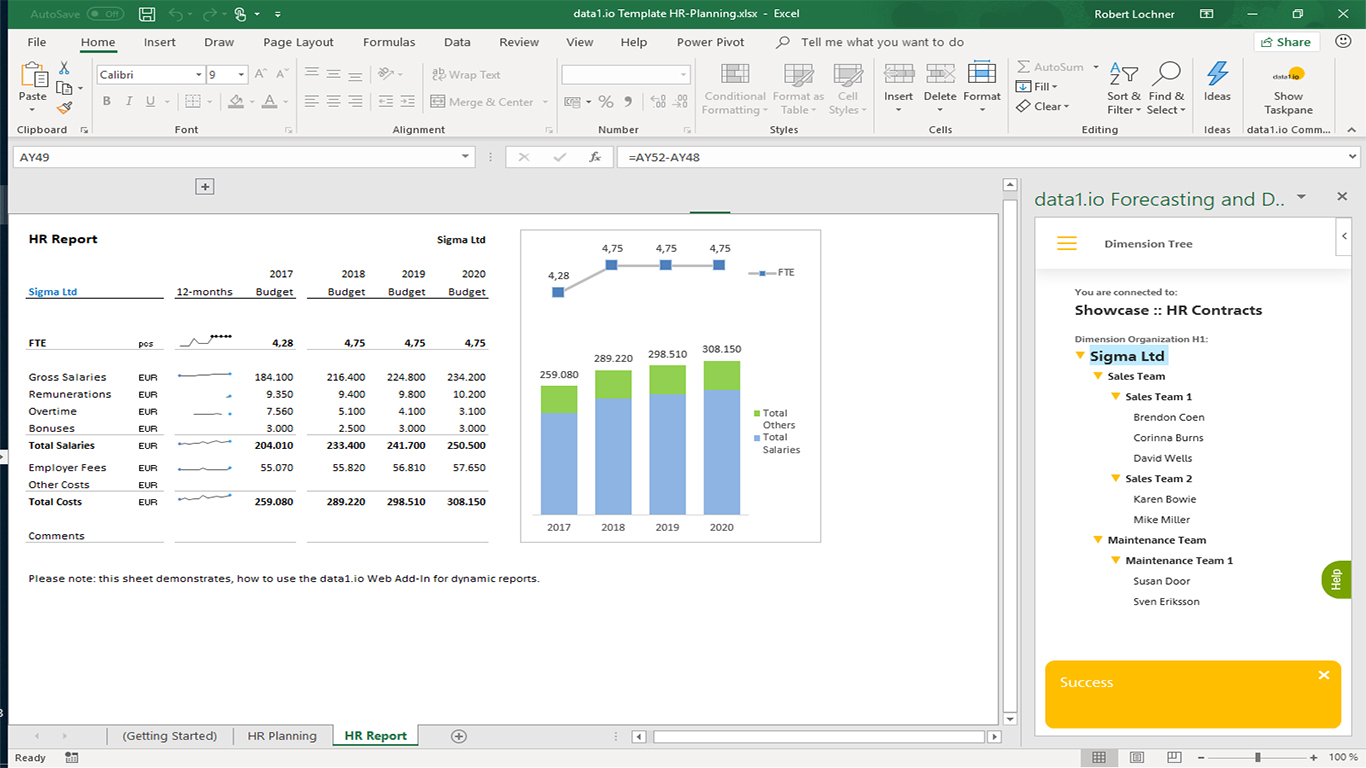The height and width of the screenshot is (768, 1366).
Task: Click the Save icon in title bar
Action: pos(146,14)
